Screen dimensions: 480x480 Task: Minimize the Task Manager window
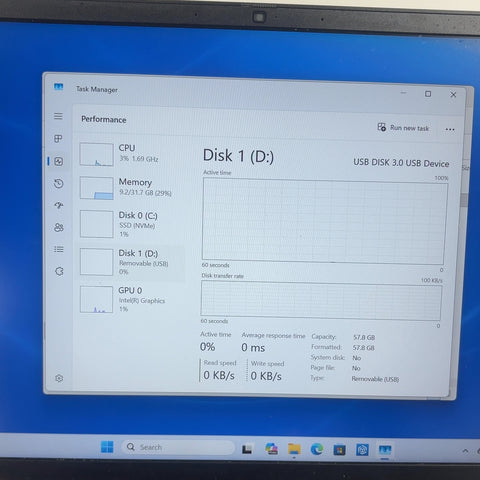click(x=403, y=93)
